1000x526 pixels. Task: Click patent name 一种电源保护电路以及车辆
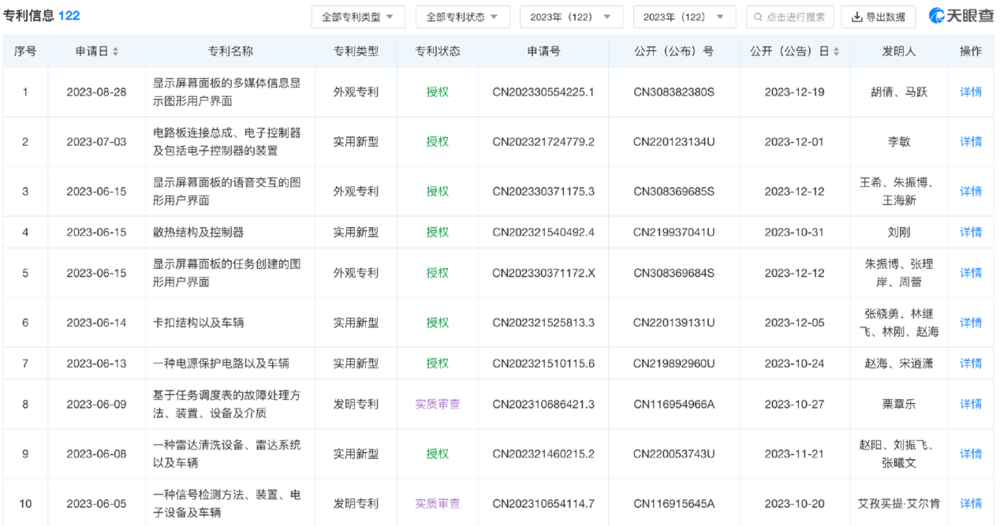pyautogui.click(x=221, y=363)
